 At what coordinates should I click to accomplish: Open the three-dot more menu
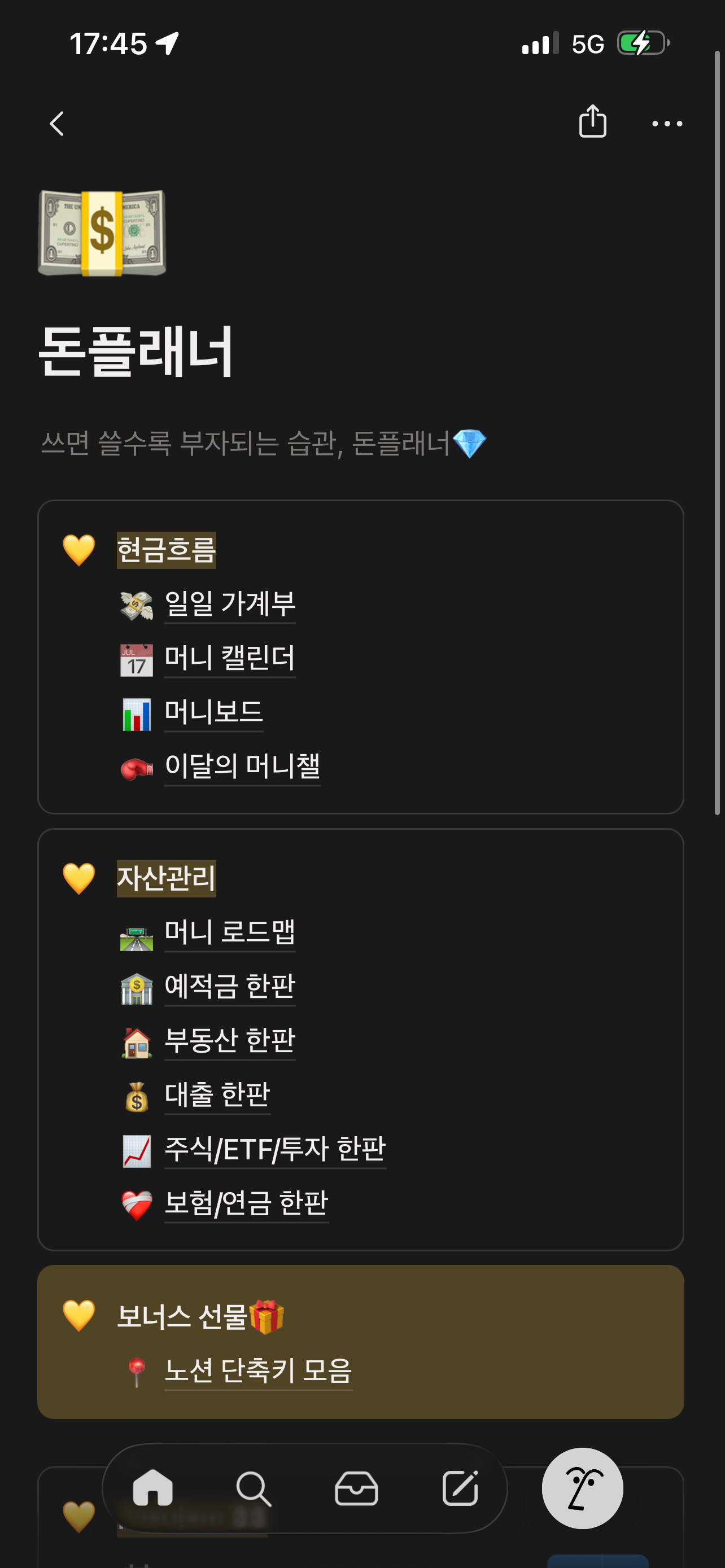667,124
